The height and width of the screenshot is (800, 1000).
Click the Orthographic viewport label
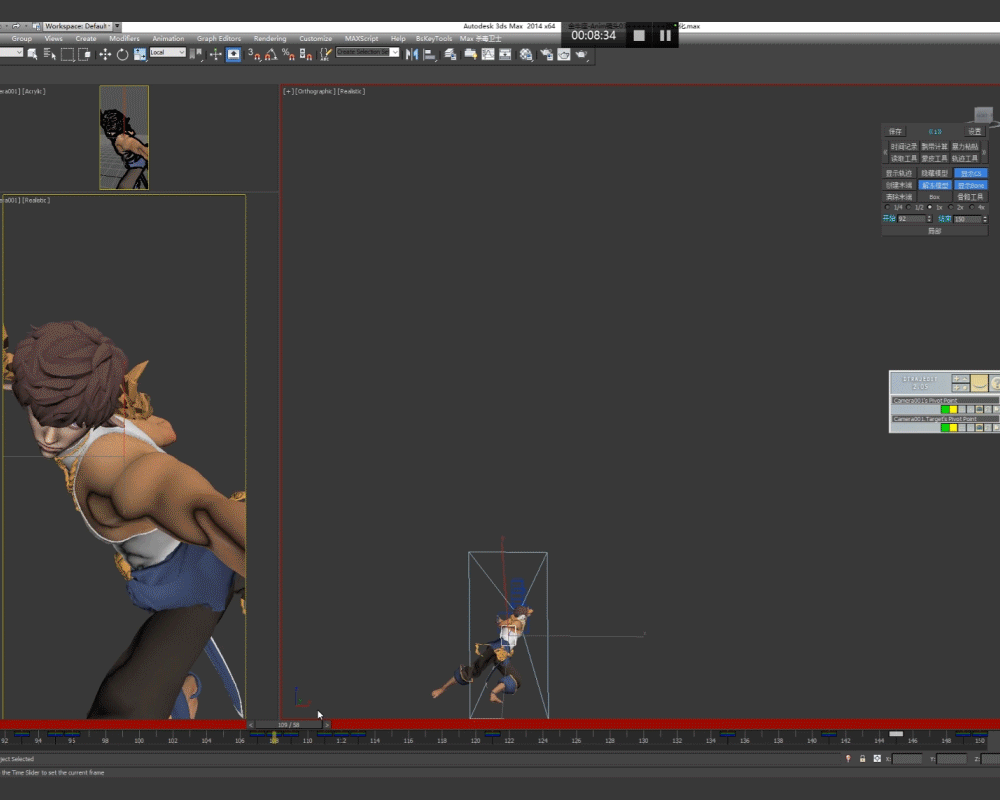pyautogui.click(x=315, y=91)
